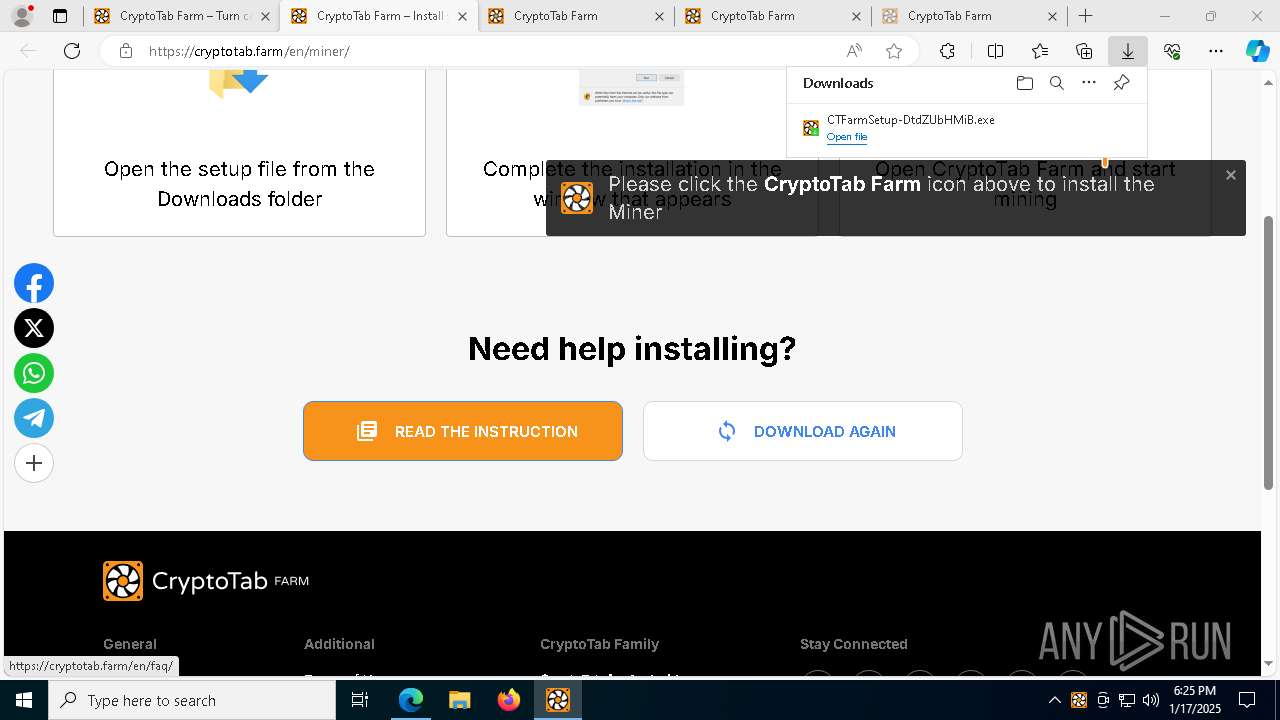
Task: Toggle the Downloads toolbar button
Action: click(x=1127, y=51)
